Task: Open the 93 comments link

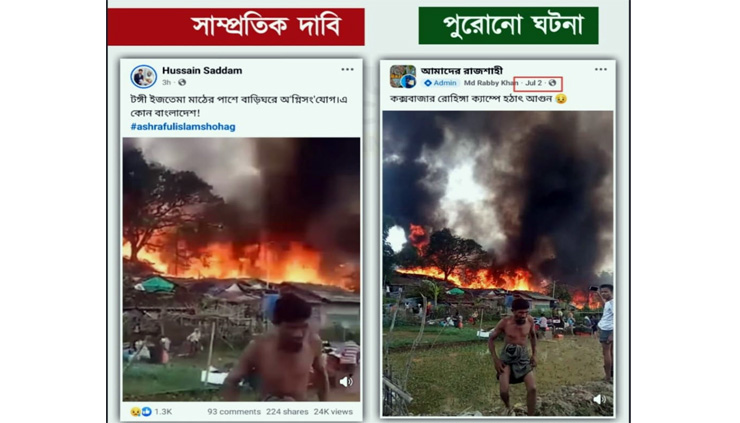Action: coord(234,412)
